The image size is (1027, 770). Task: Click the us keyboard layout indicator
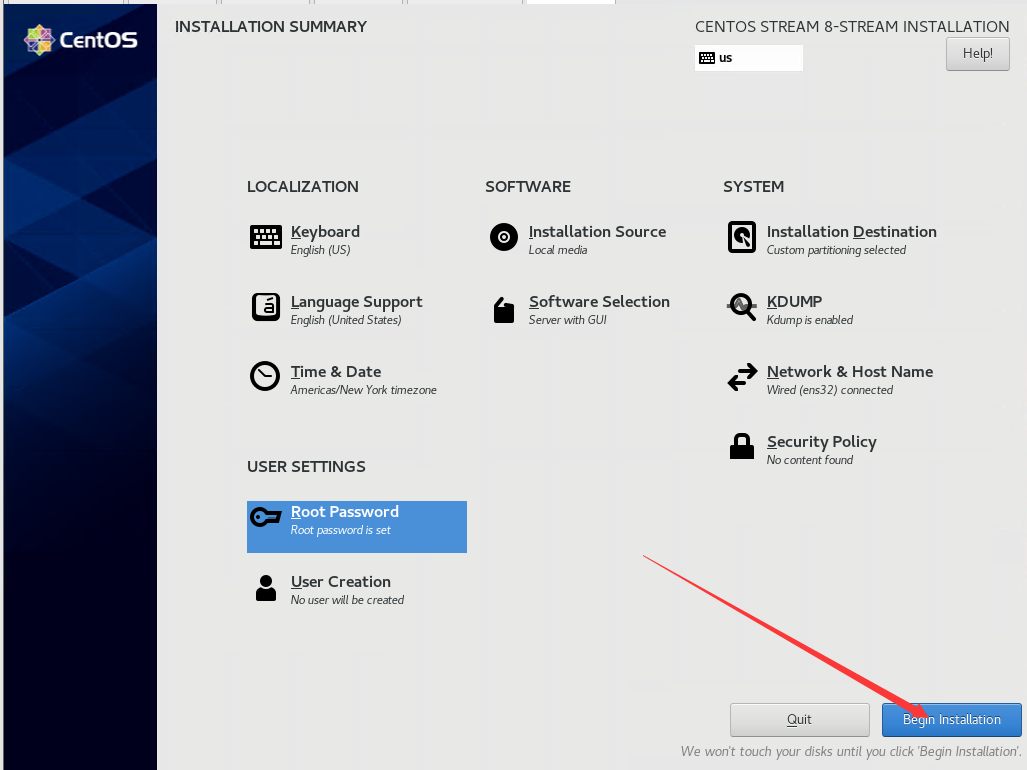click(749, 58)
